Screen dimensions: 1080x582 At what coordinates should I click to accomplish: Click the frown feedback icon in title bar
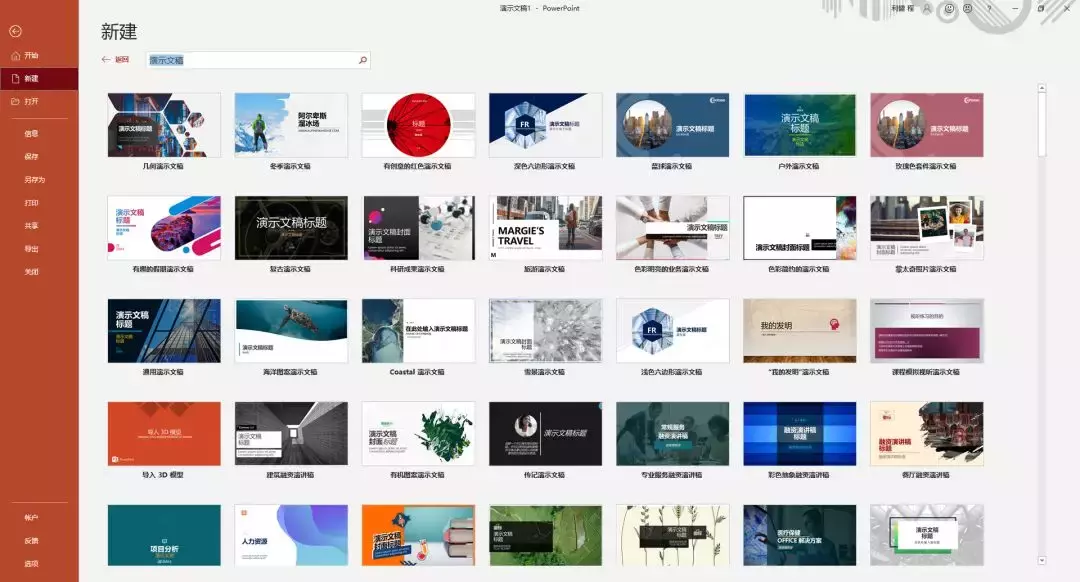click(968, 8)
